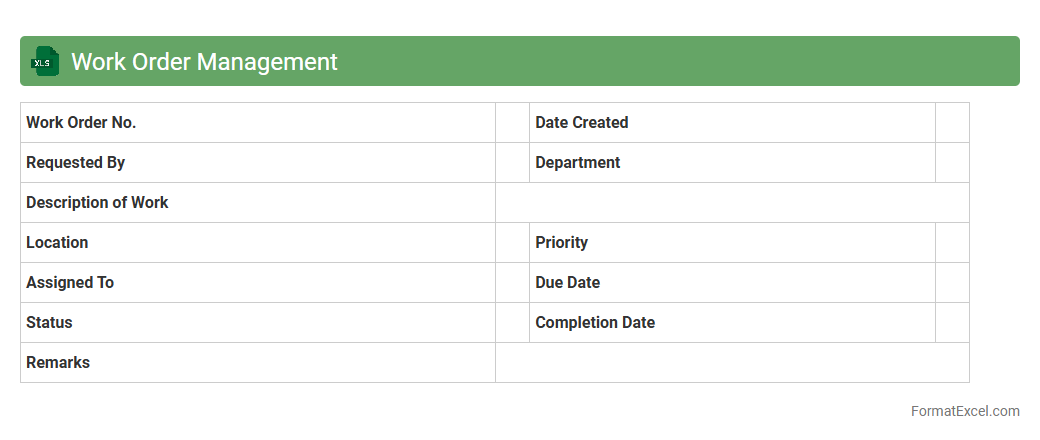Select the Description of Work label
This screenshot has height=440, width=1040.
pyautogui.click(x=257, y=202)
